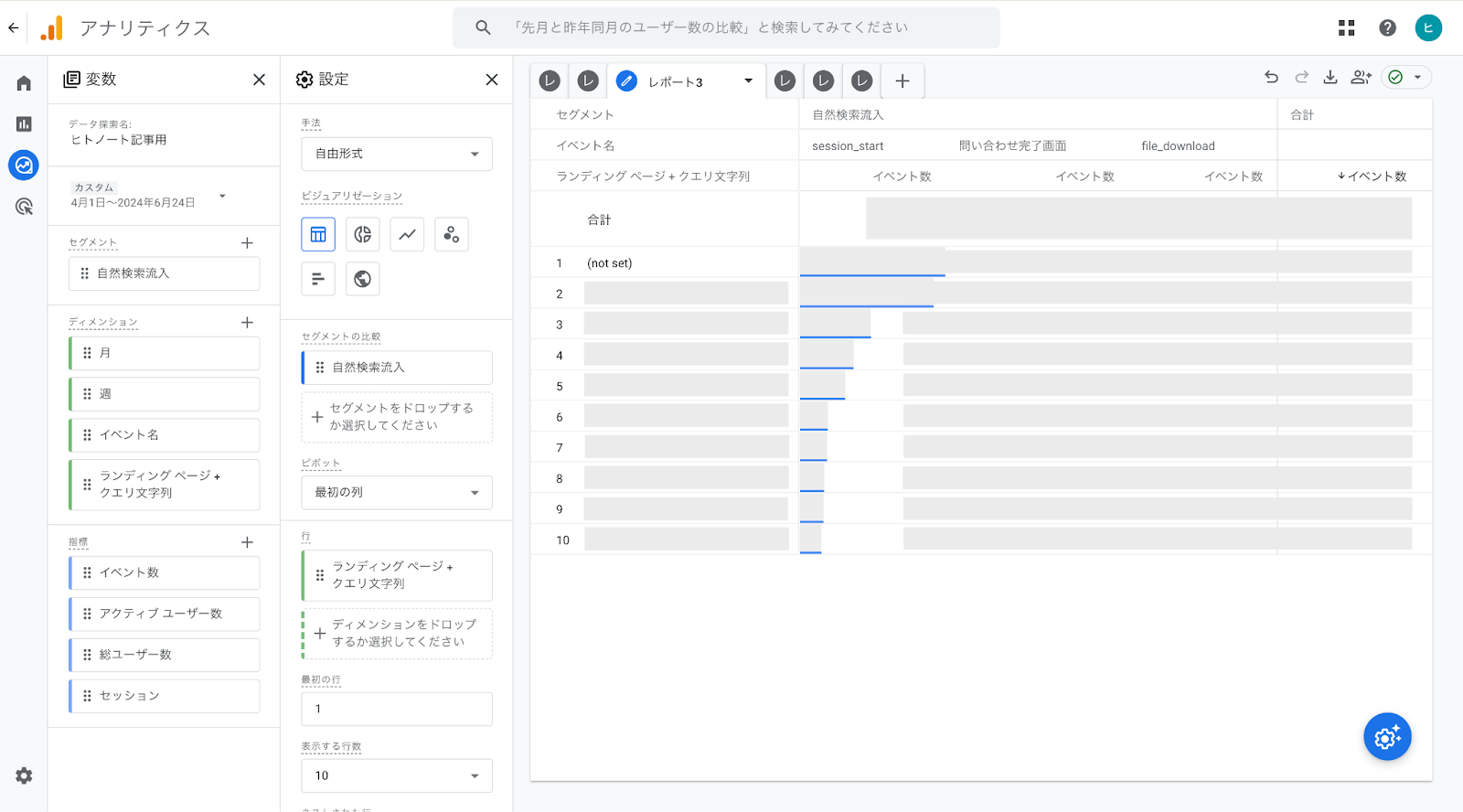Click the back arrow beside the Analytics logo
1463x812 pixels.
(13, 27)
